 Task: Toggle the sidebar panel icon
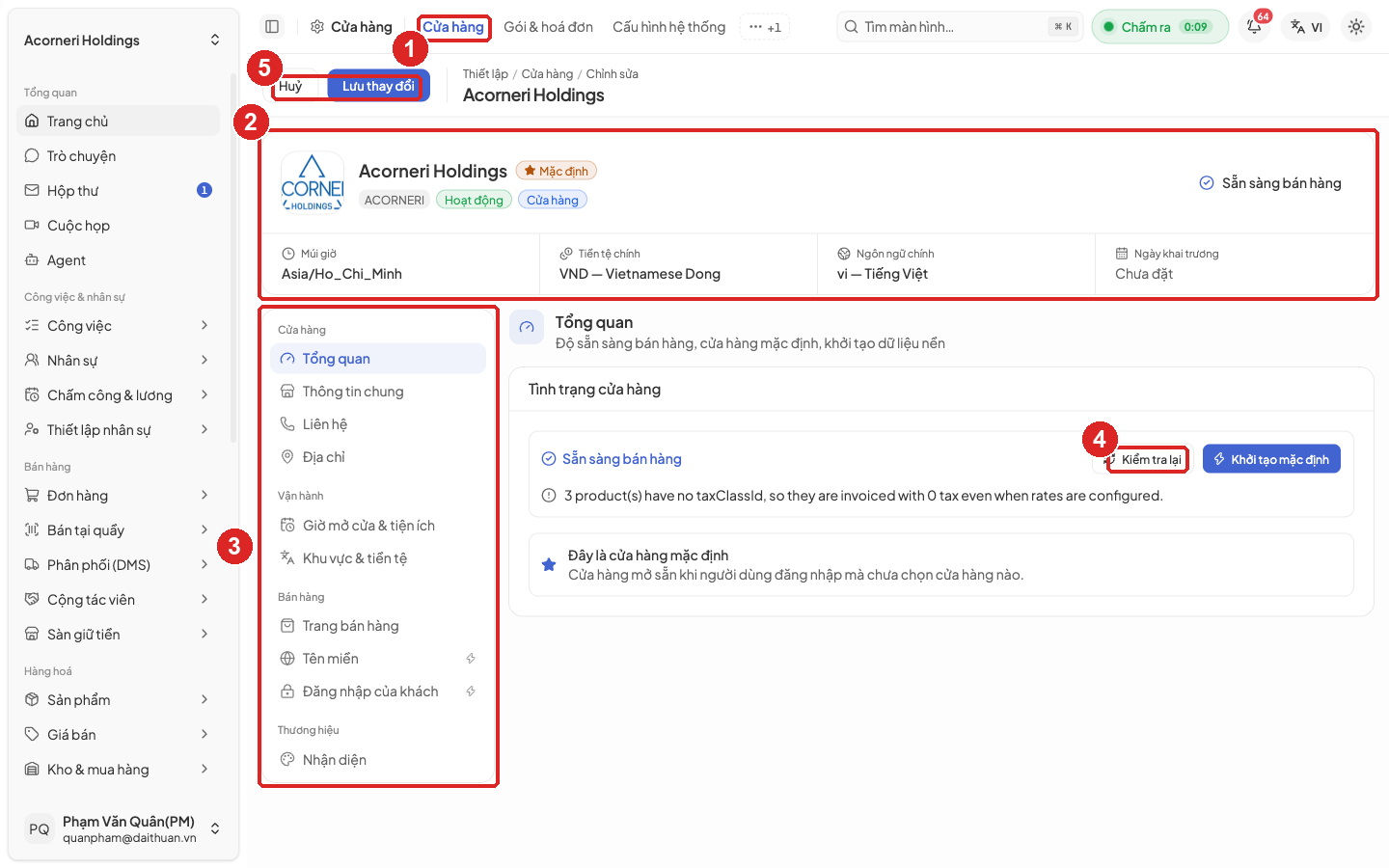tap(272, 27)
